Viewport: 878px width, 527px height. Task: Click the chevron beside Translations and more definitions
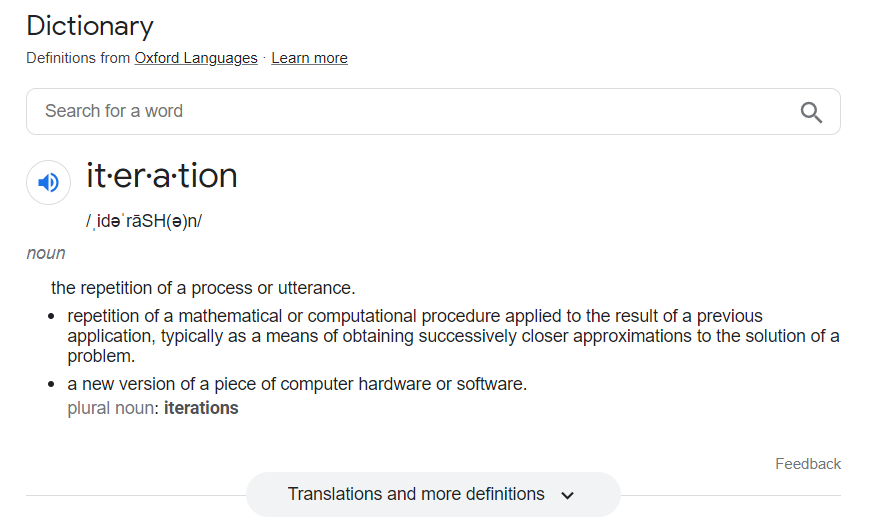pos(567,495)
